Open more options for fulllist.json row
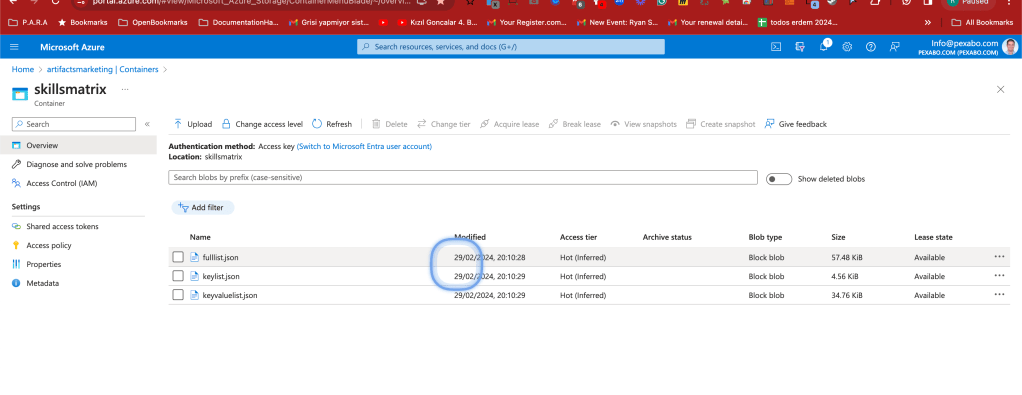This screenshot has width=1022, height=395. pos(999,257)
